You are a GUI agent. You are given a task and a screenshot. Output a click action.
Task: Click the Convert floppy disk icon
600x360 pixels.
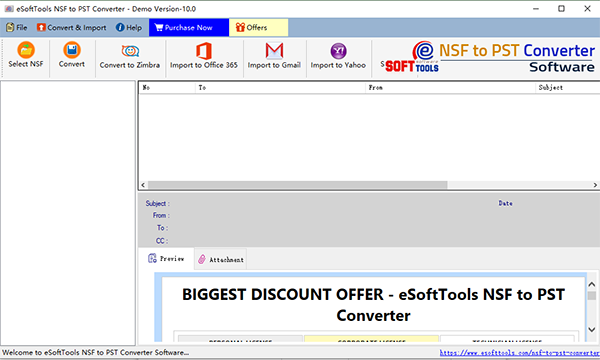pos(72,50)
